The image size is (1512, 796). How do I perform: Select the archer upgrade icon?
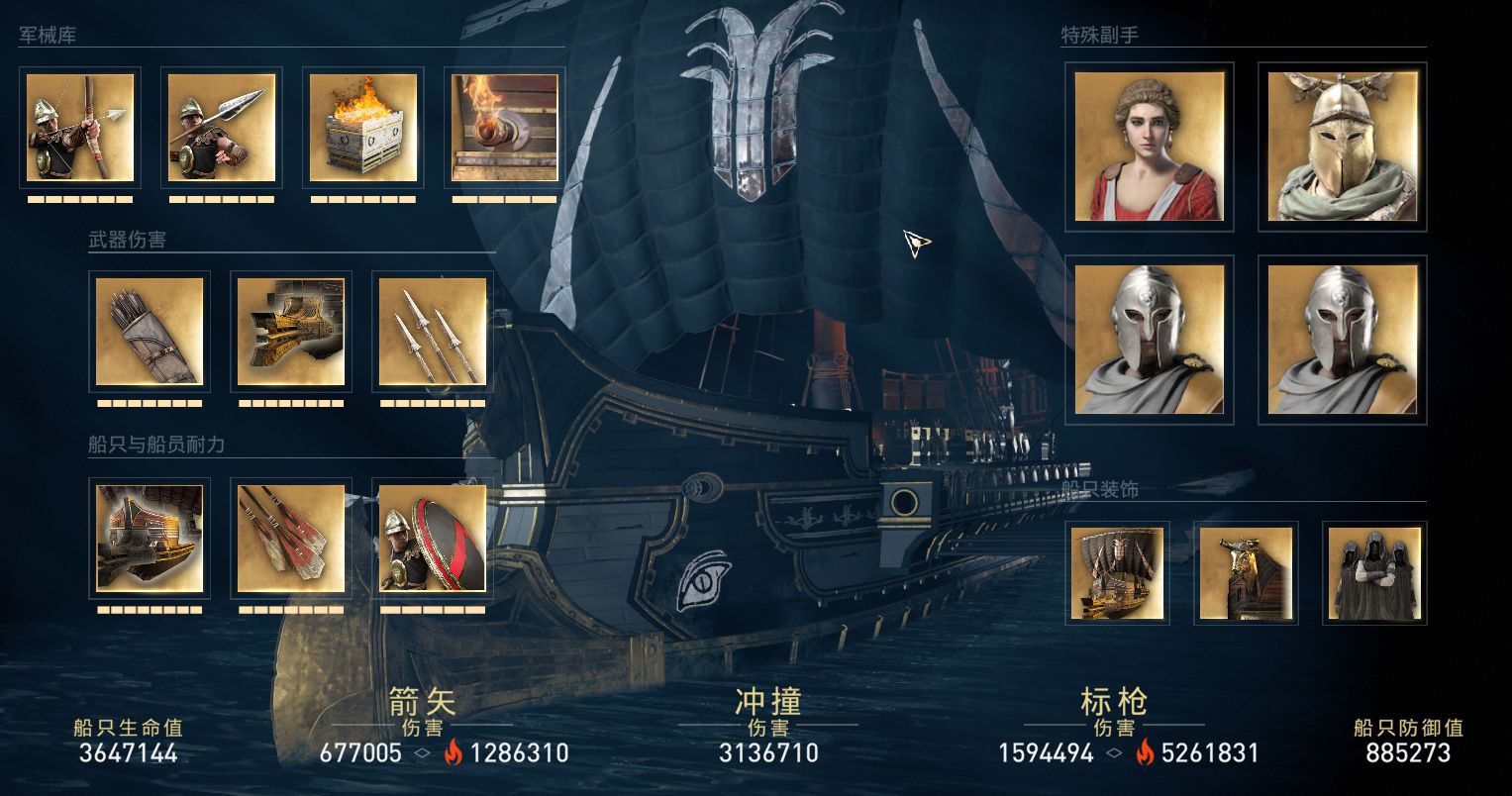[x=80, y=128]
